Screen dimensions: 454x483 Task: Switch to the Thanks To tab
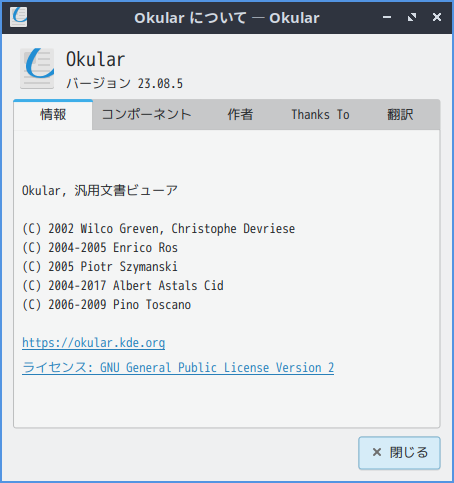320,115
